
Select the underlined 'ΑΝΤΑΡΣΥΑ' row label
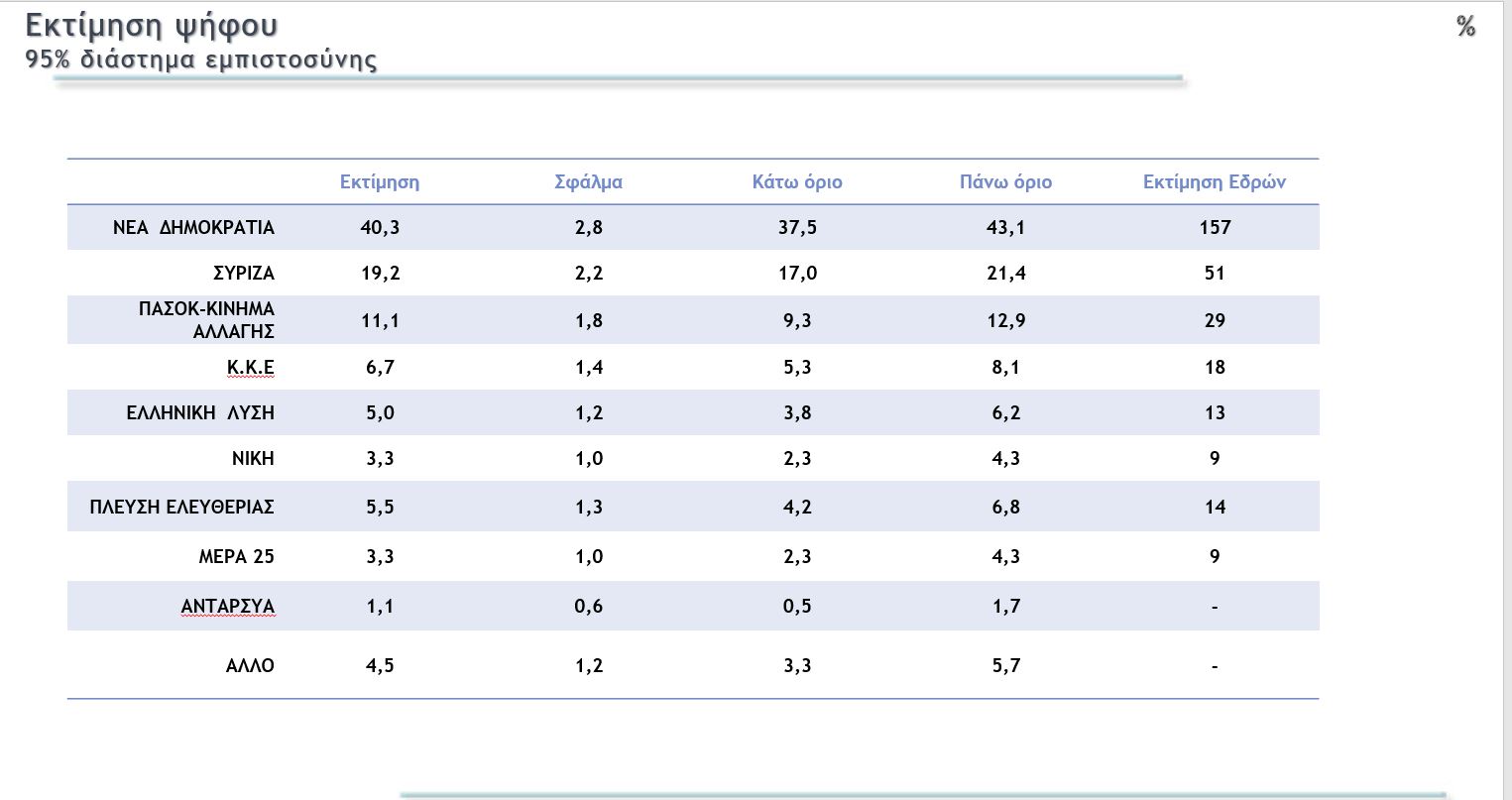click(228, 607)
